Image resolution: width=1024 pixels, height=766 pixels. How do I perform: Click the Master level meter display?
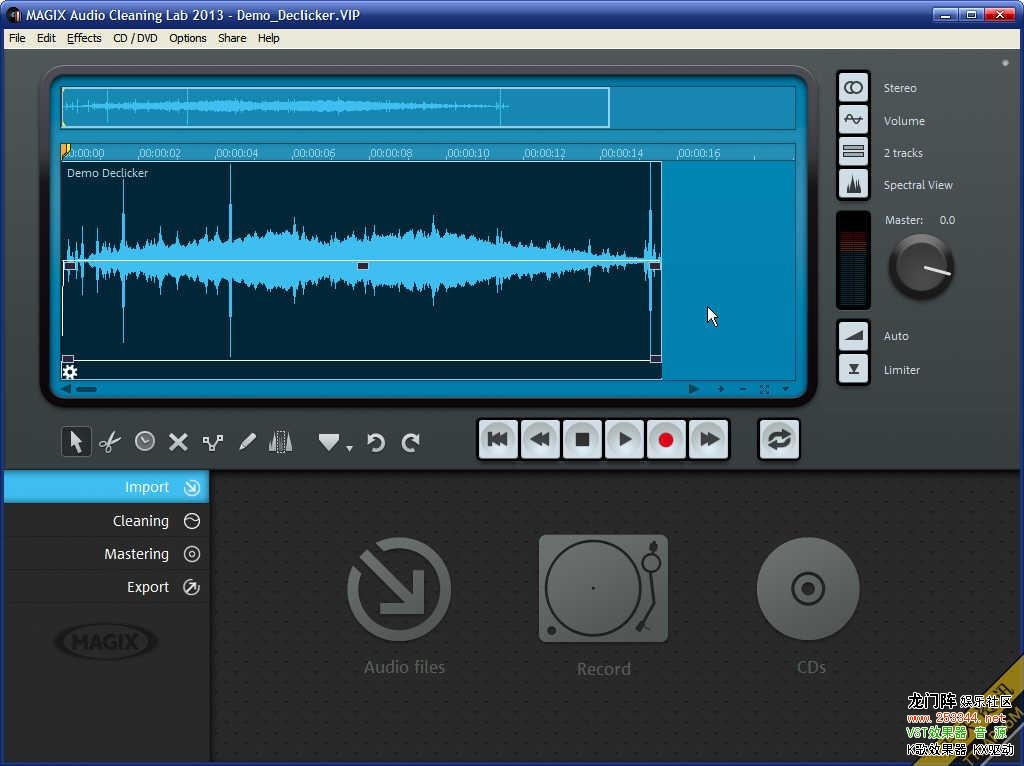click(853, 260)
